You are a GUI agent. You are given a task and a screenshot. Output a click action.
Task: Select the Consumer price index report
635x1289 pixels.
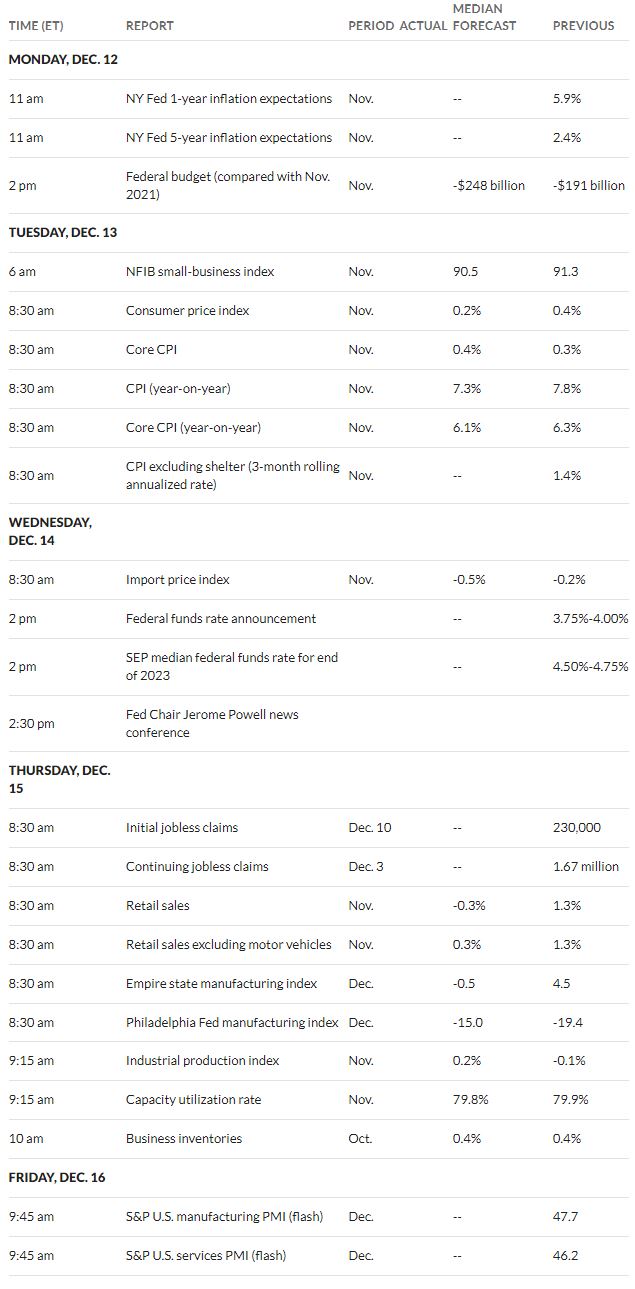[x=188, y=311]
